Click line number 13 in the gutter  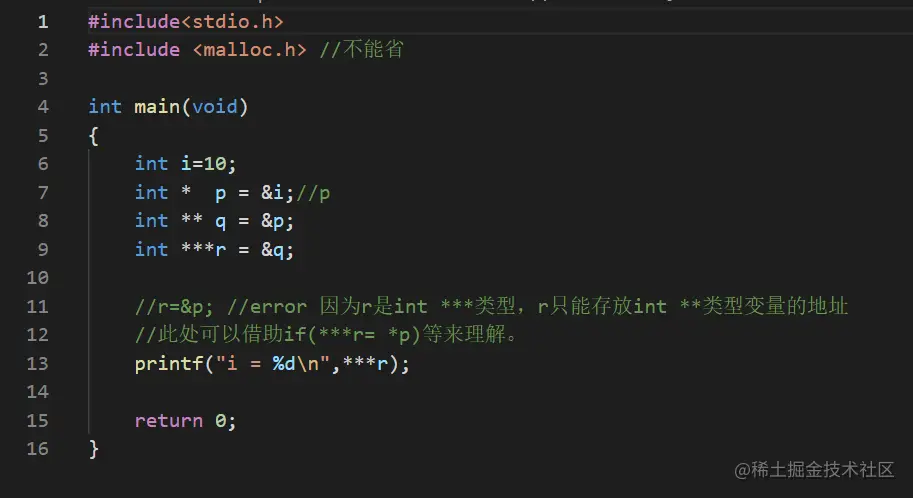point(37,364)
